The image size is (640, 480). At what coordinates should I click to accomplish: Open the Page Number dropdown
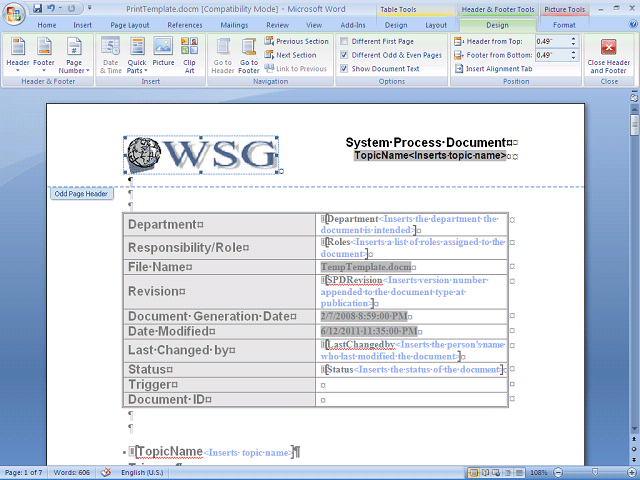74,56
